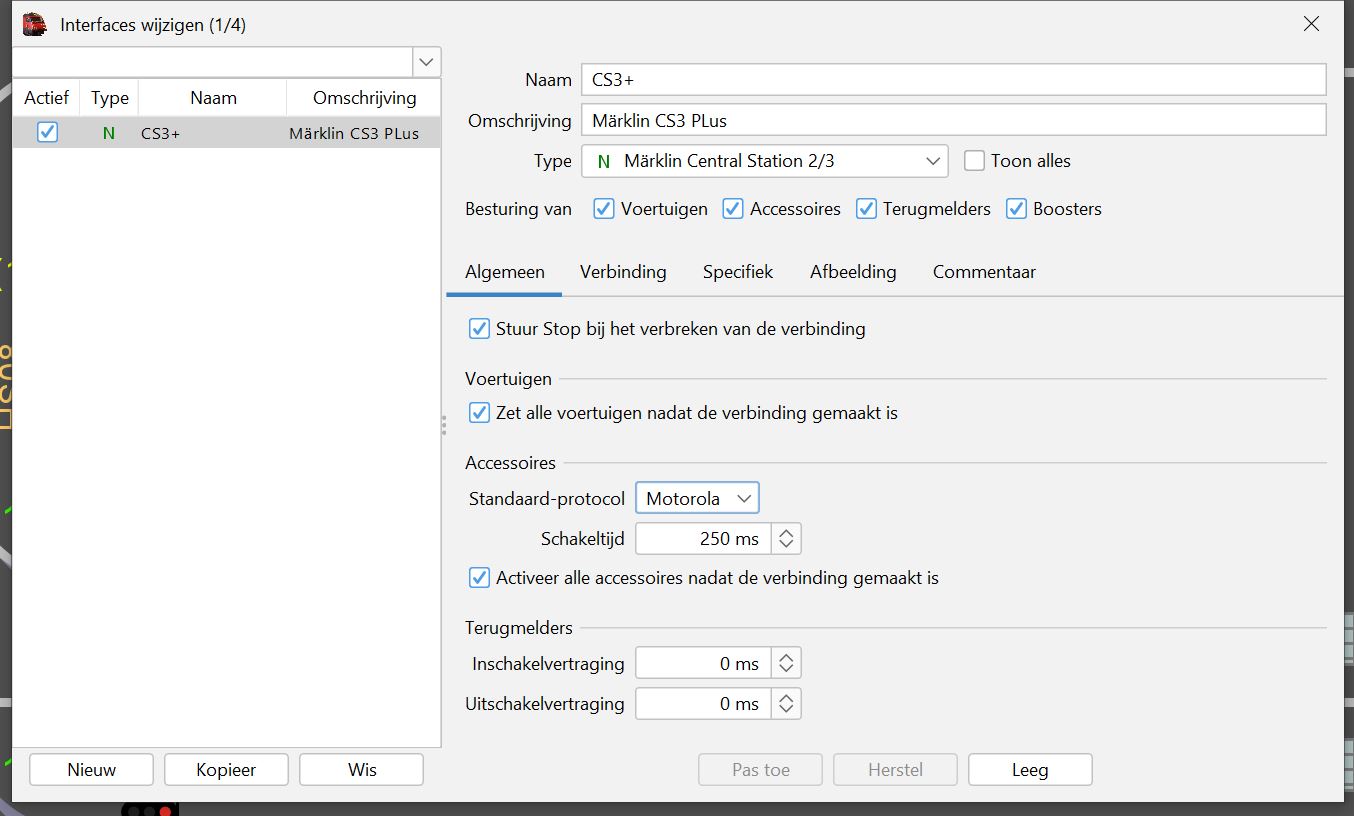Toggle the Toon alles checkbox
Screen dimensions: 1354x816
(x=975, y=161)
